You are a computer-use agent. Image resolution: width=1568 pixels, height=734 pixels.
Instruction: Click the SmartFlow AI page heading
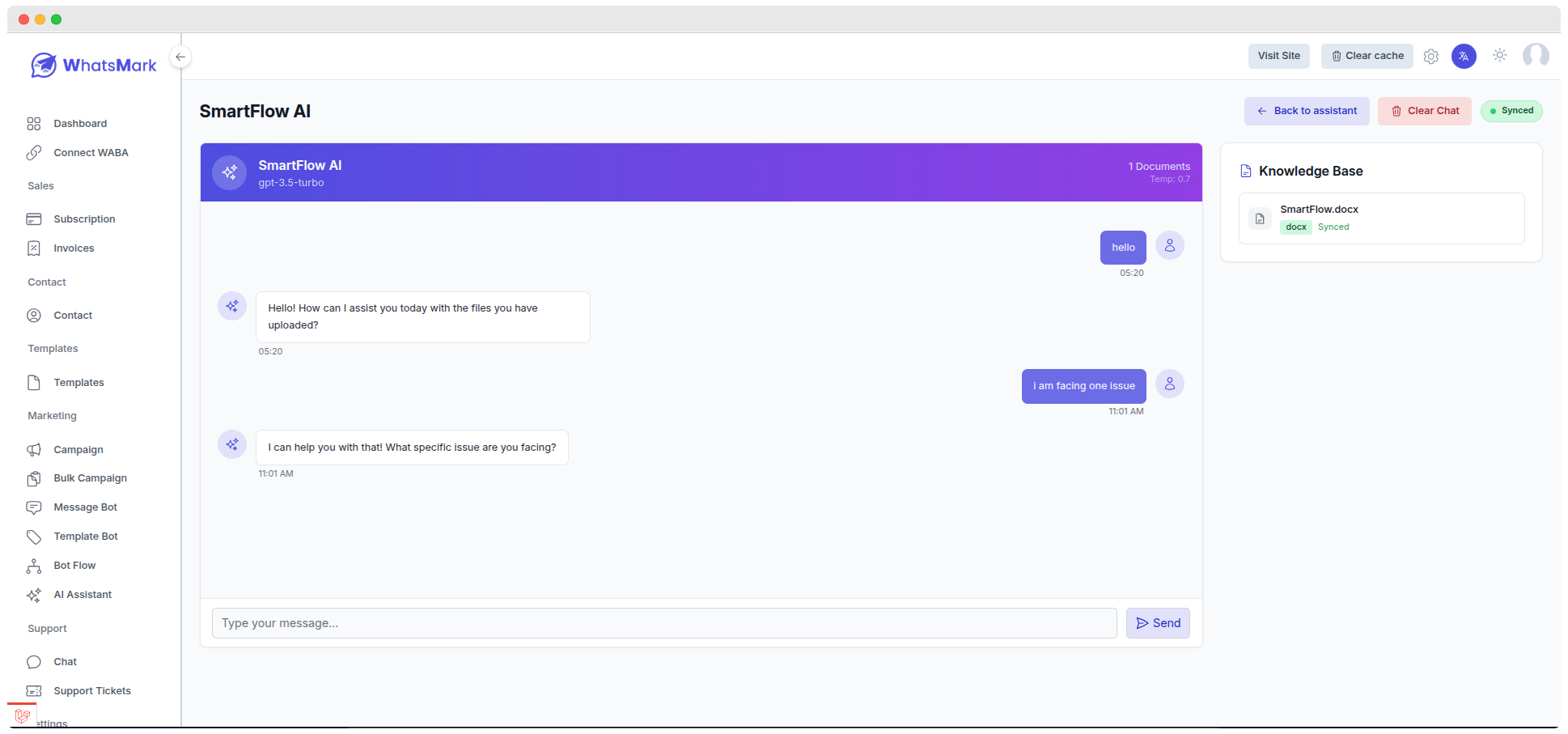[x=255, y=112]
